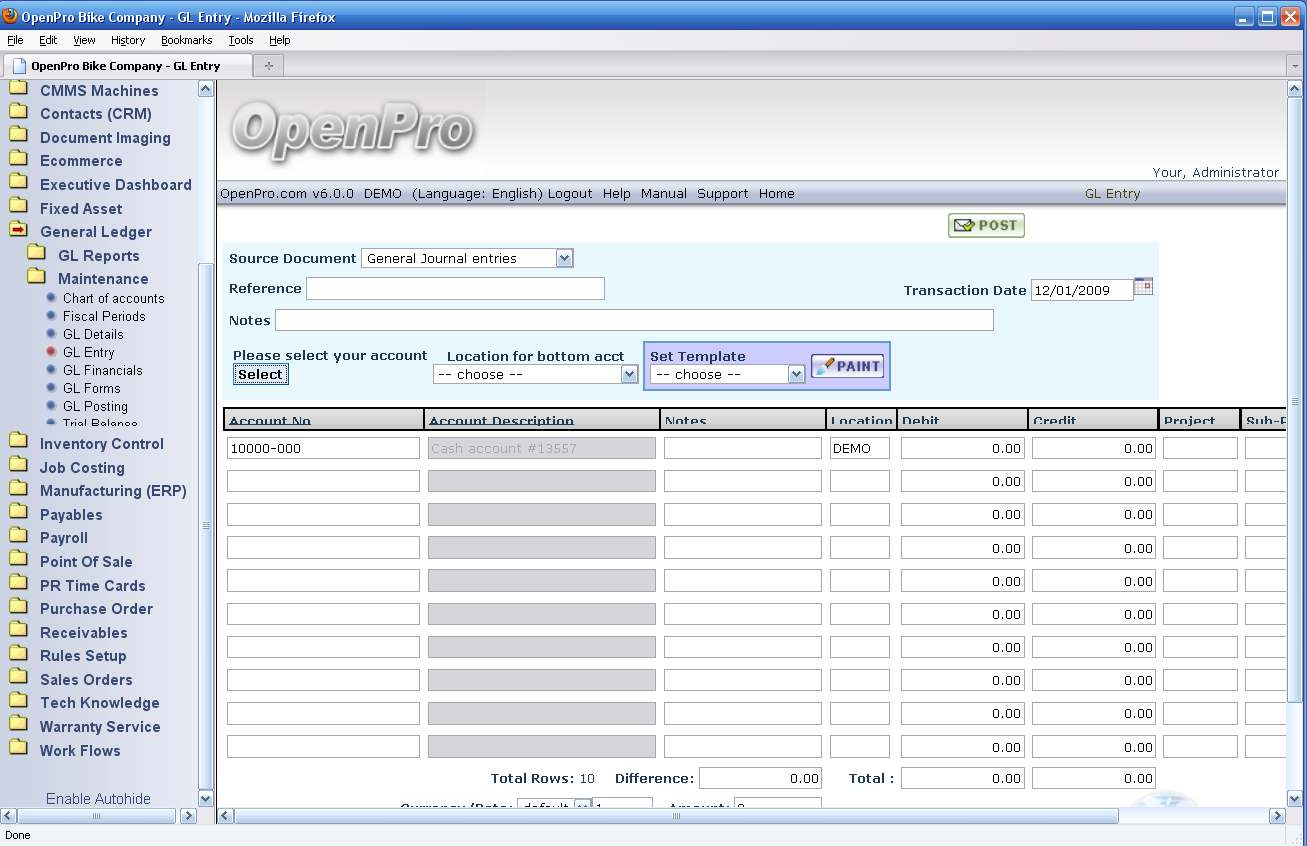Click the Reference input field

(x=455, y=289)
